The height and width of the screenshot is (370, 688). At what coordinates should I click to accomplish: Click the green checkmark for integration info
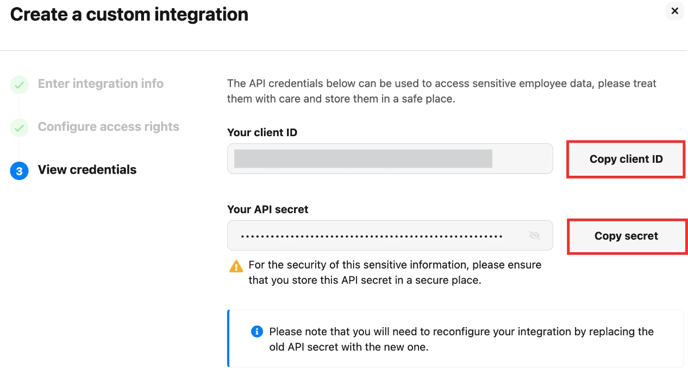coord(19,84)
